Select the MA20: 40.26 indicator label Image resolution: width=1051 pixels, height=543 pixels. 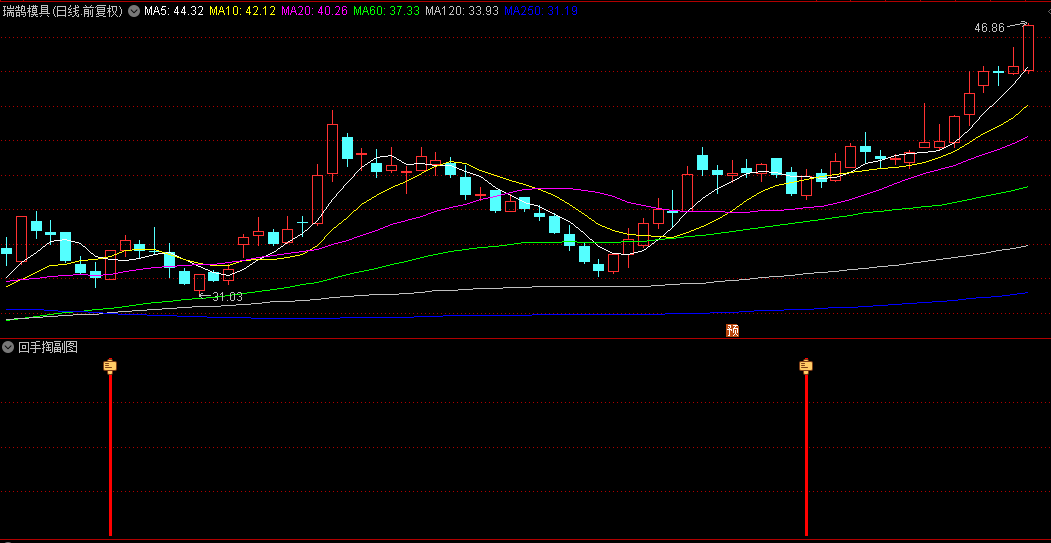[314, 11]
